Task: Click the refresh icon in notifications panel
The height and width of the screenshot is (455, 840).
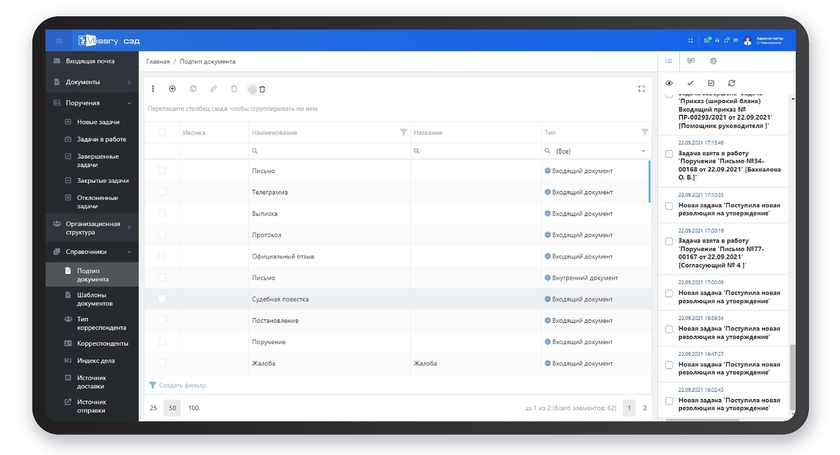Action: pyautogui.click(x=732, y=83)
